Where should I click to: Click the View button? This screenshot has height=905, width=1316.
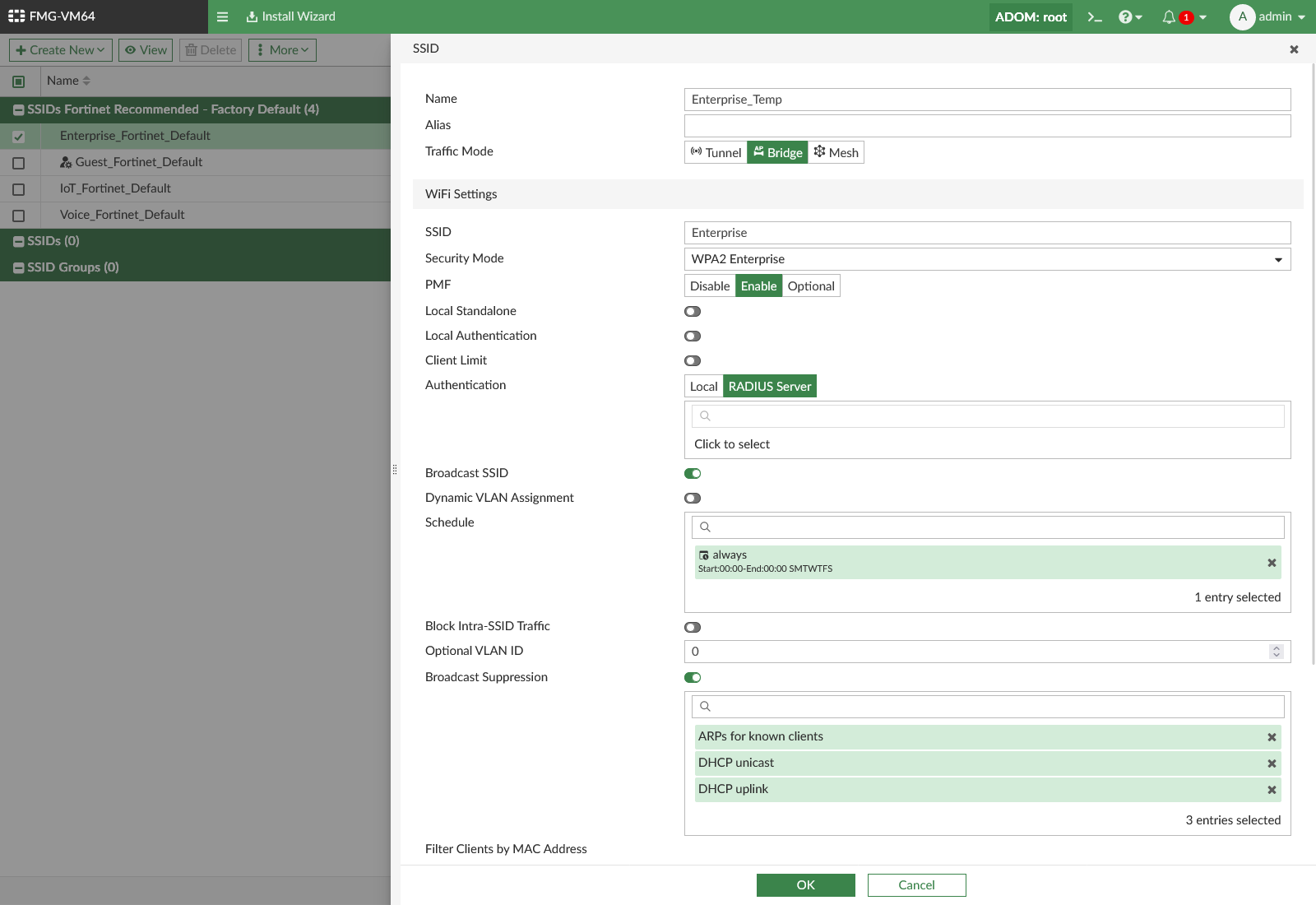pos(146,50)
